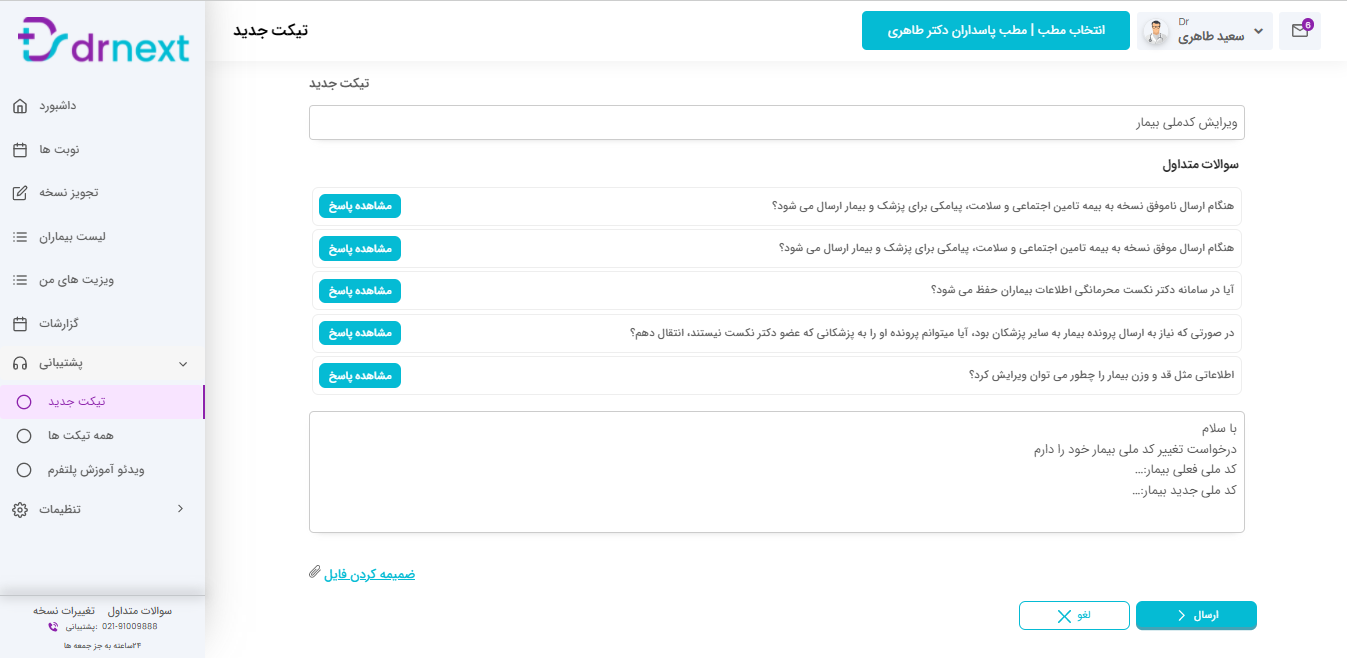Click the تنظیمات gear icon
The width and height of the screenshot is (1347, 658).
[20, 510]
